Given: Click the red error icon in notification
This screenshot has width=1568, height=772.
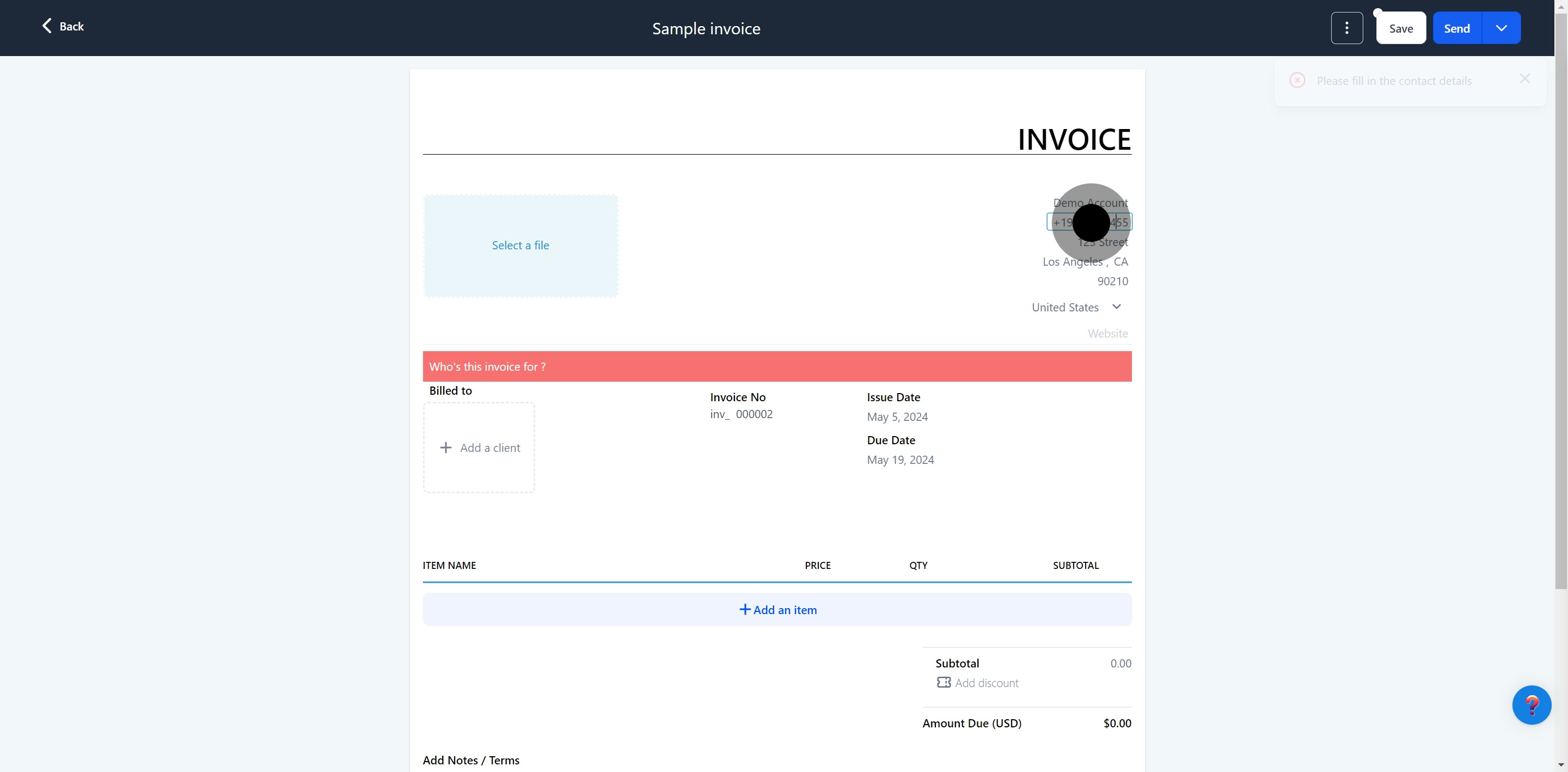Looking at the screenshot, I should tap(1297, 81).
